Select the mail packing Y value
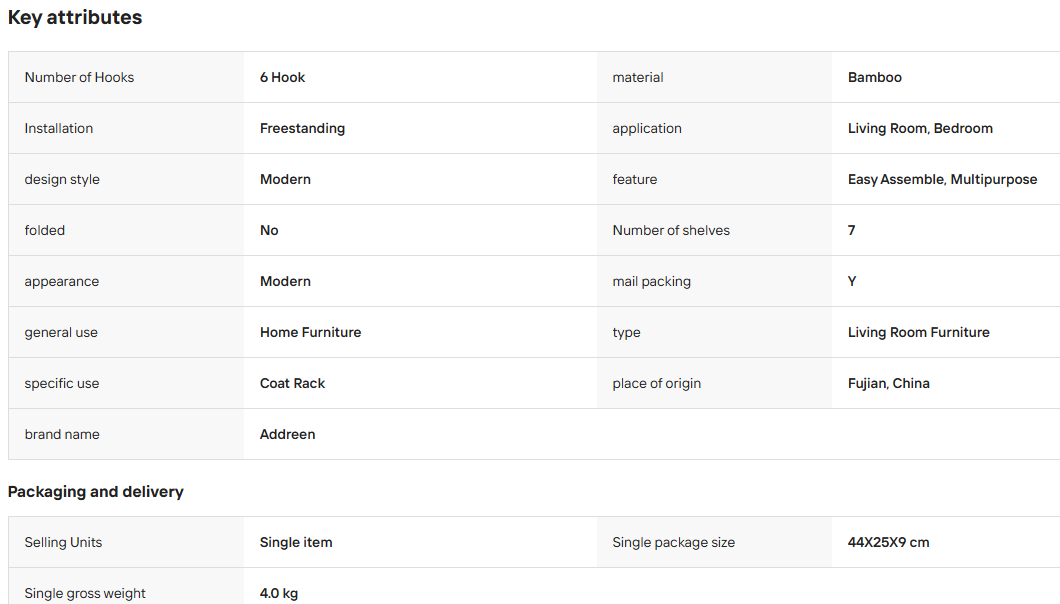 pyautogui.click(x=852, y=281)
